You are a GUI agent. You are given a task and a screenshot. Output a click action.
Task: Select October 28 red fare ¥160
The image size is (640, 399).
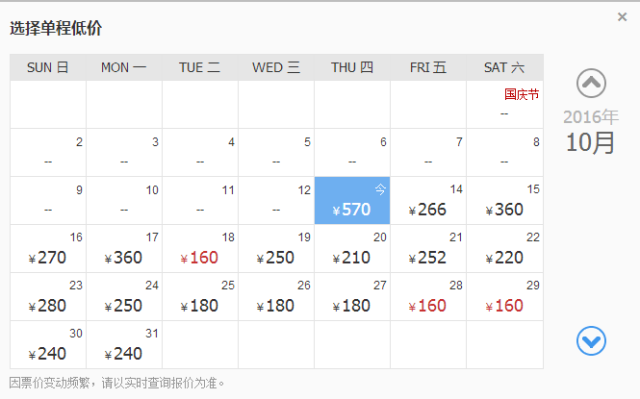click(428, 297)
